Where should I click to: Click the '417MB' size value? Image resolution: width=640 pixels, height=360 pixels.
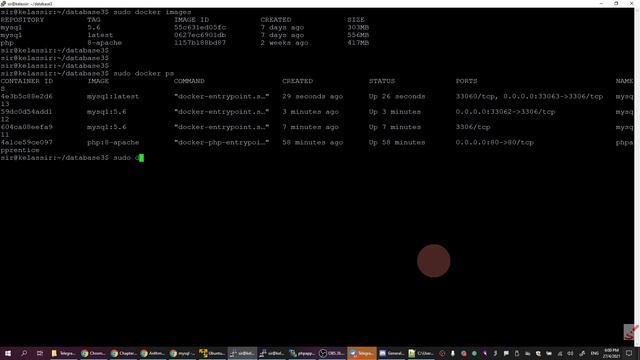pos(358,43)
